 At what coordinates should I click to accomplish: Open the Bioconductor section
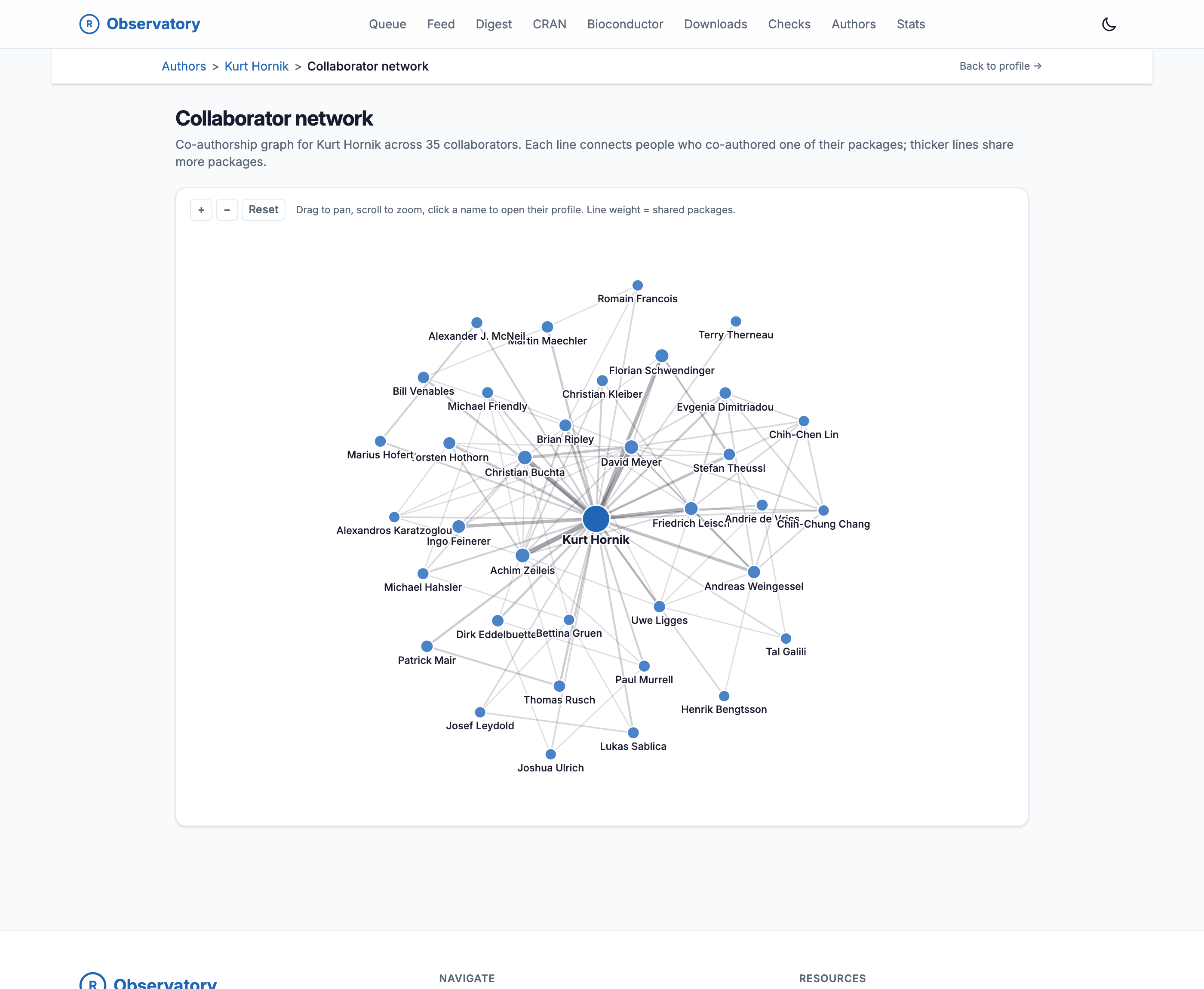point(625,24)
